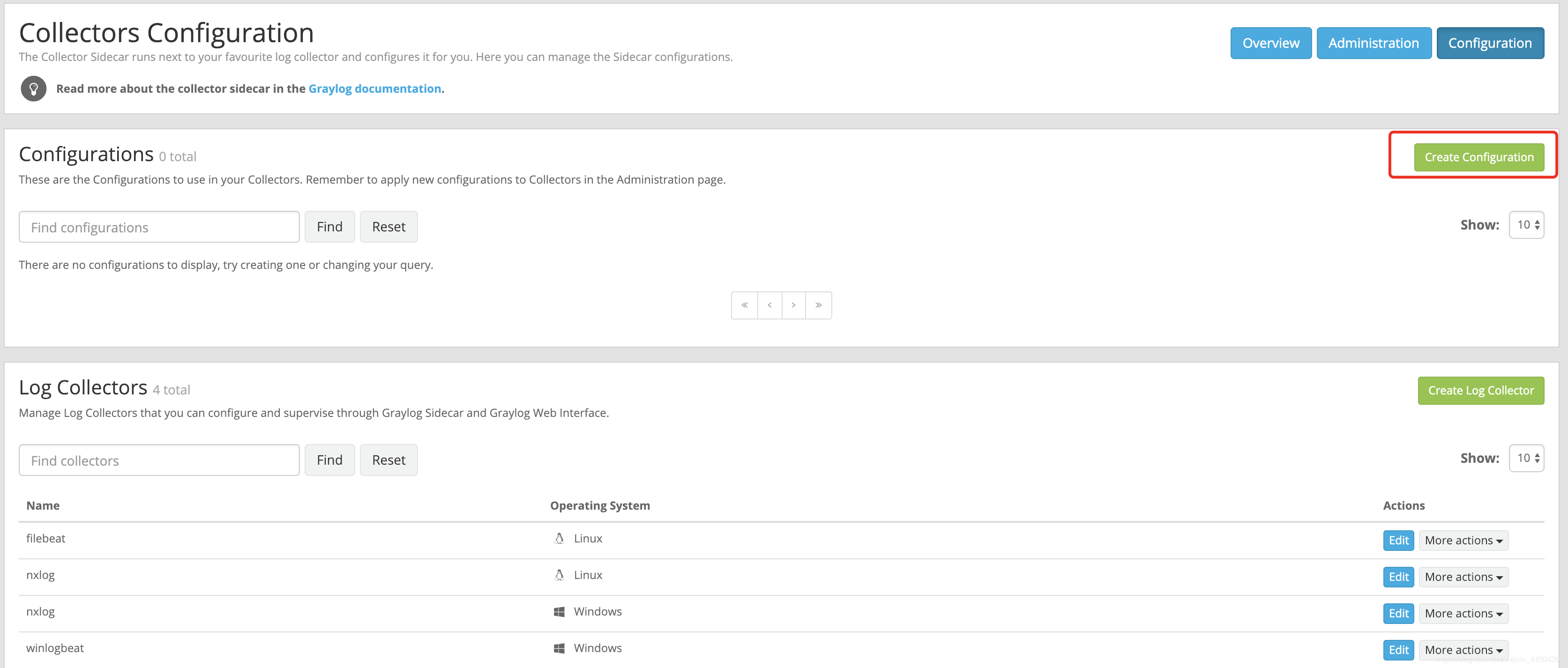This screenshot has width=1568, height=668.
Task: Open Show dropdown in Log Collectors section
Action: click(1526, 458)
